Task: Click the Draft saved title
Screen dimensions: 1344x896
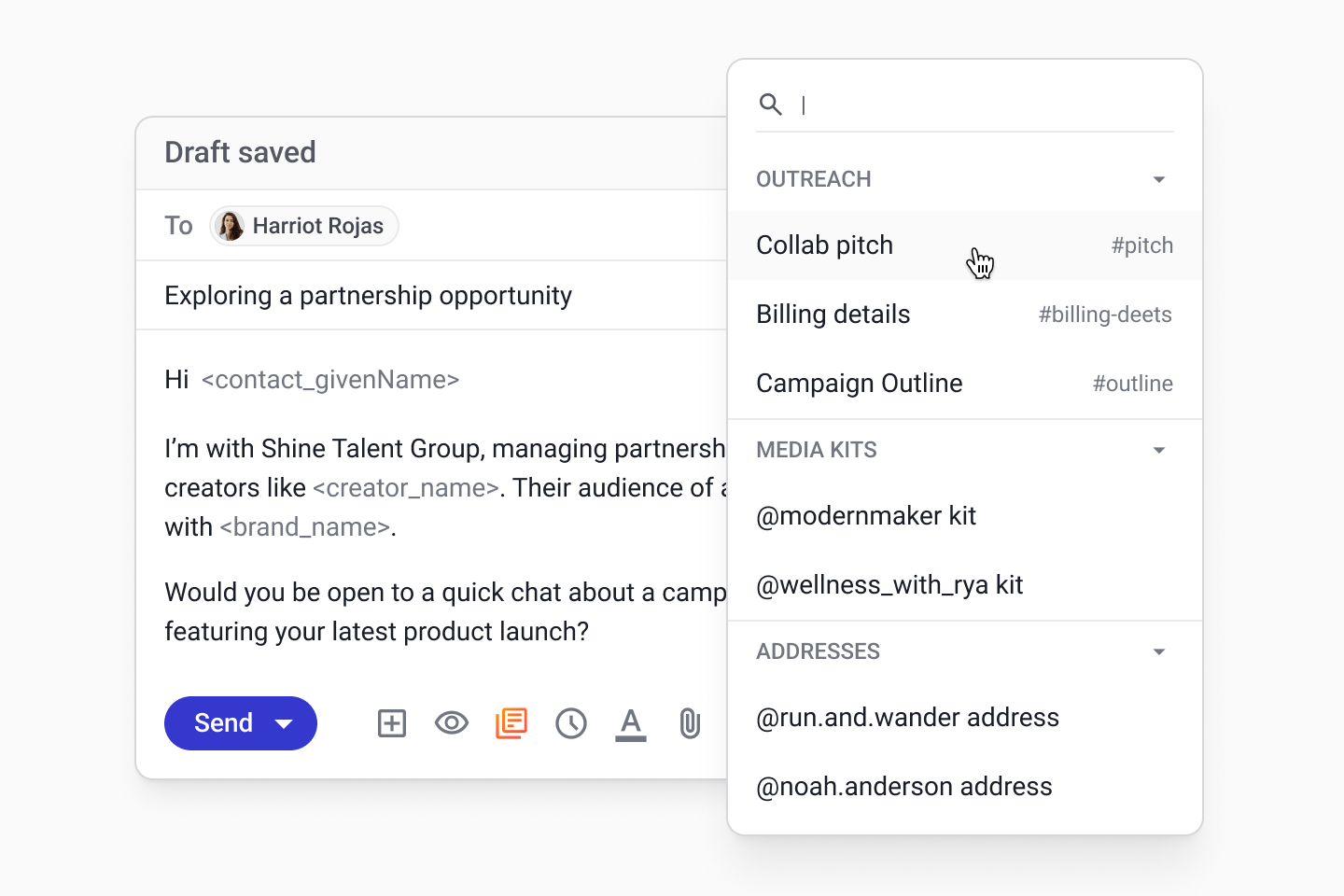Action: coord(241,152)
